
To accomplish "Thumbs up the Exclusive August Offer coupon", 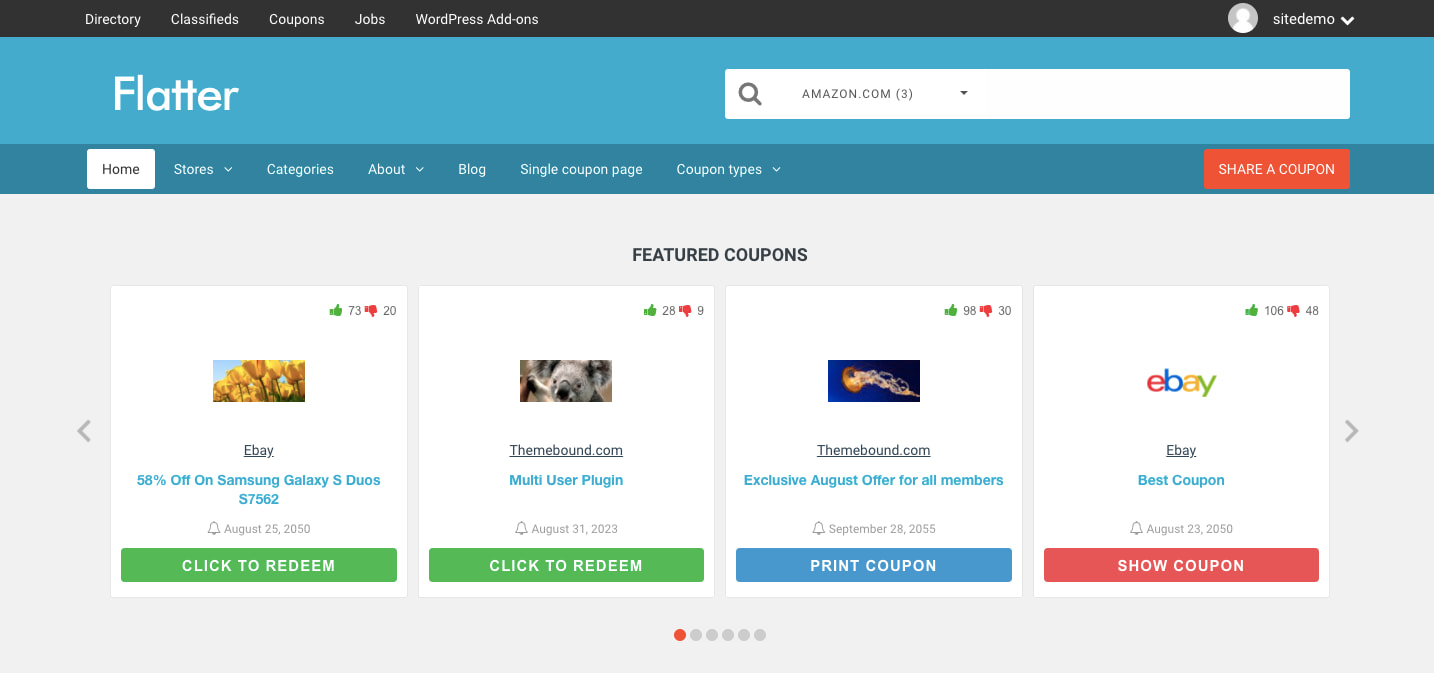I will pyautogui.click(x=951, y=311).
